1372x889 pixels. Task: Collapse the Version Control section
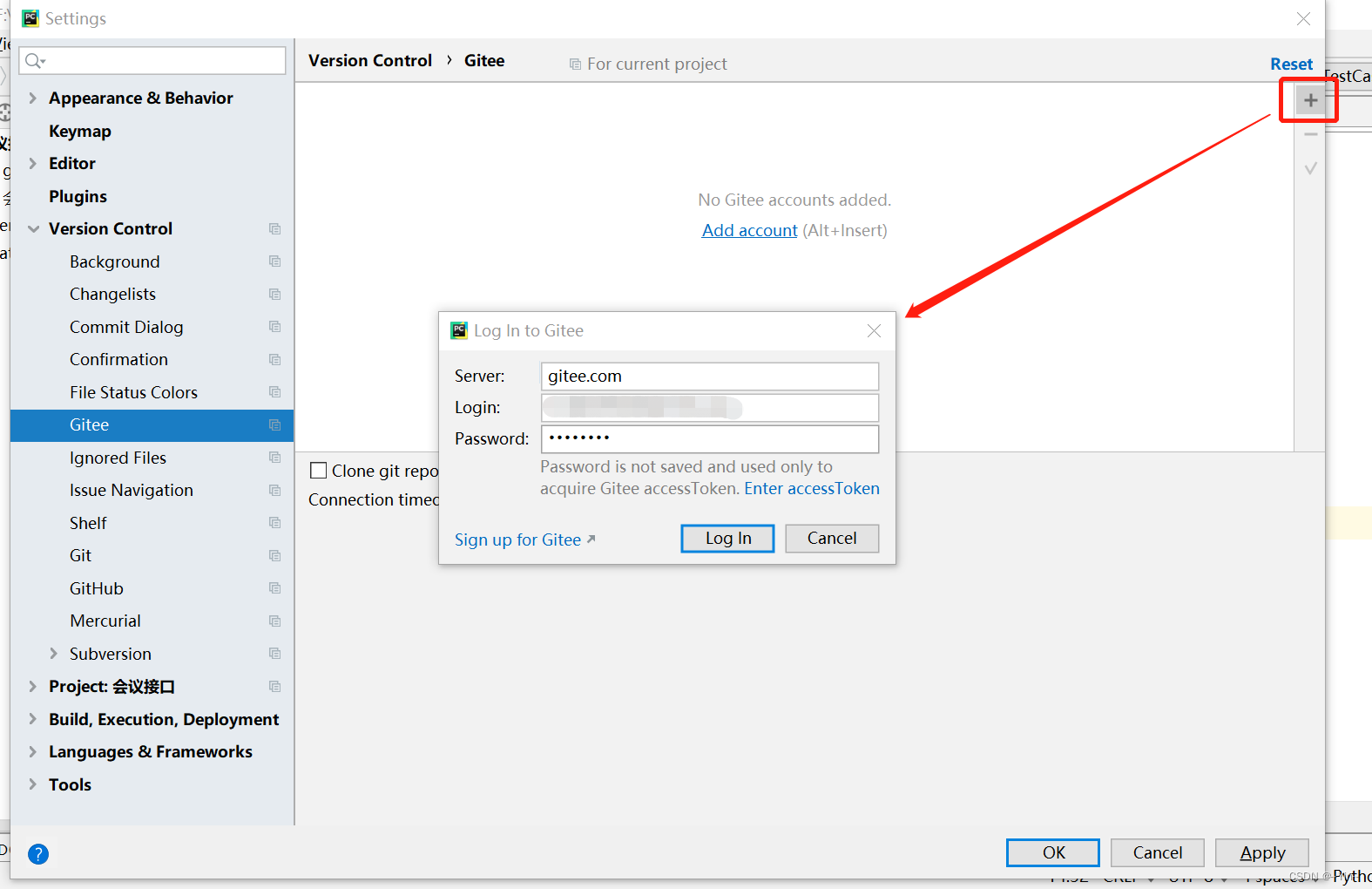(33, 228)
